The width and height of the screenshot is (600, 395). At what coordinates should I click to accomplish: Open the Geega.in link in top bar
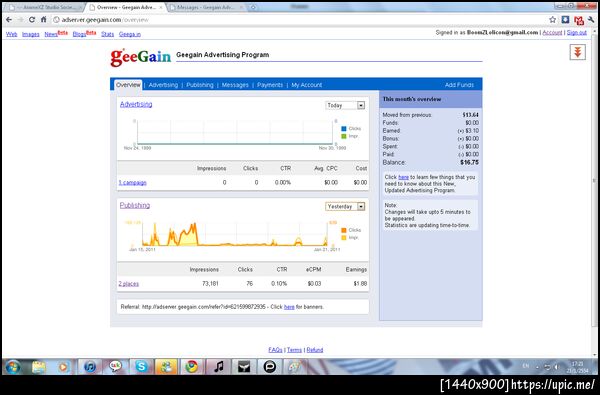coord(130,34)
